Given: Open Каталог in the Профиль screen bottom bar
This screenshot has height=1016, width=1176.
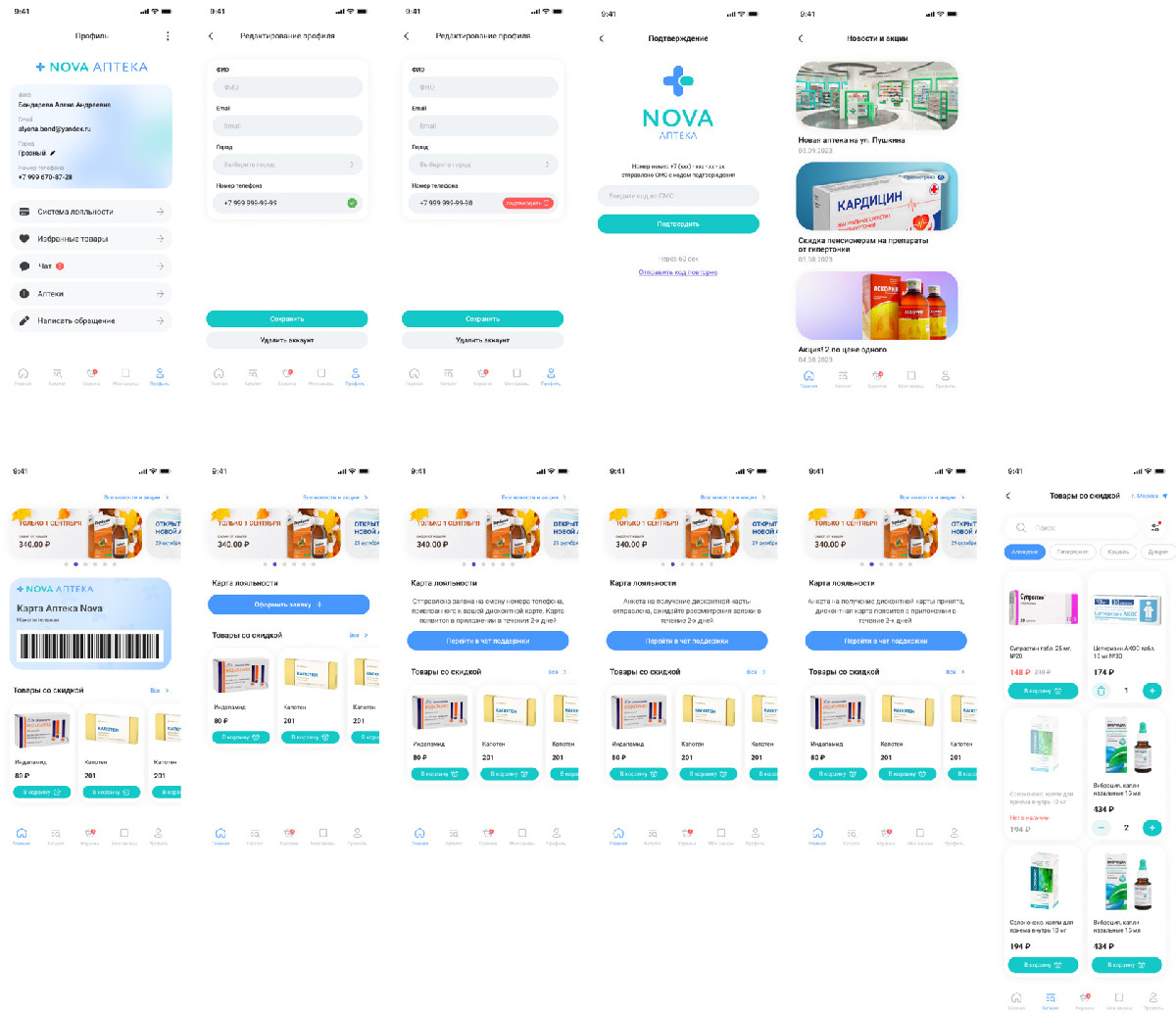Looking at the screenshot, I should (58, 376).
